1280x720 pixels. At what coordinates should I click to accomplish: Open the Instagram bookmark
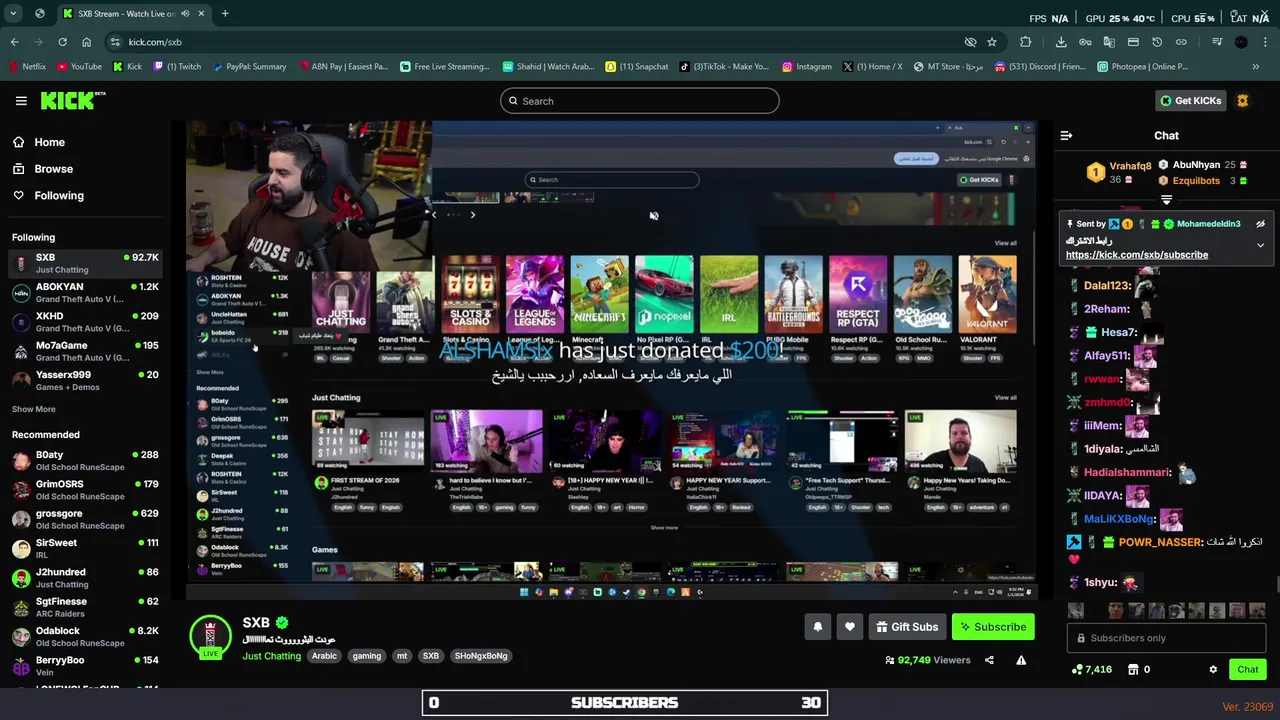click(806, 67)
